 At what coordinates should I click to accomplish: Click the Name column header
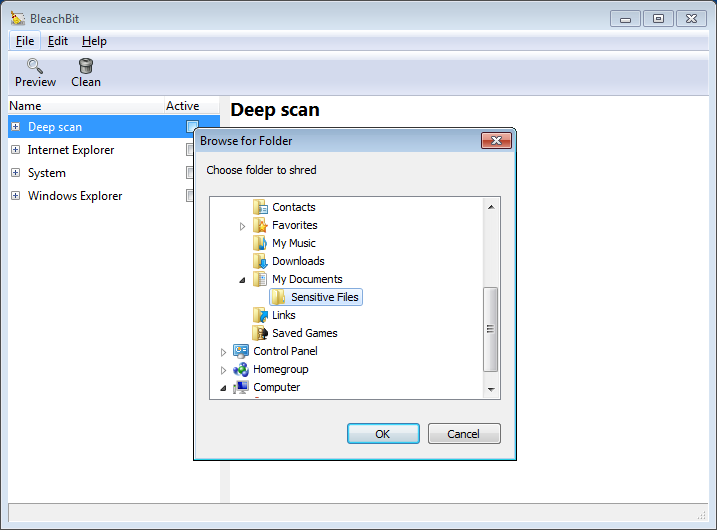[86, 106]
